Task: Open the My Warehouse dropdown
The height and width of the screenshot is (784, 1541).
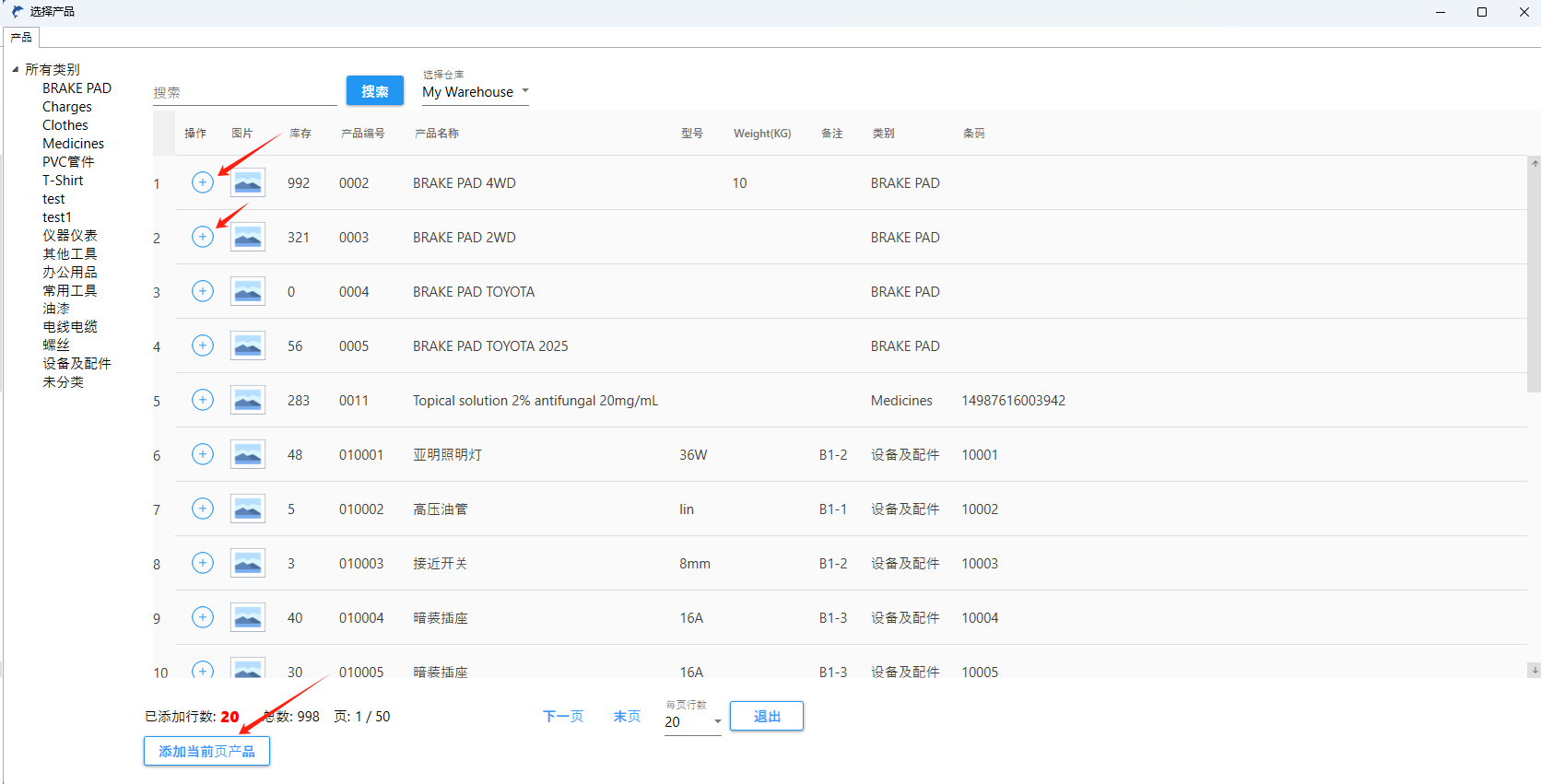Action: click(476, 92)
